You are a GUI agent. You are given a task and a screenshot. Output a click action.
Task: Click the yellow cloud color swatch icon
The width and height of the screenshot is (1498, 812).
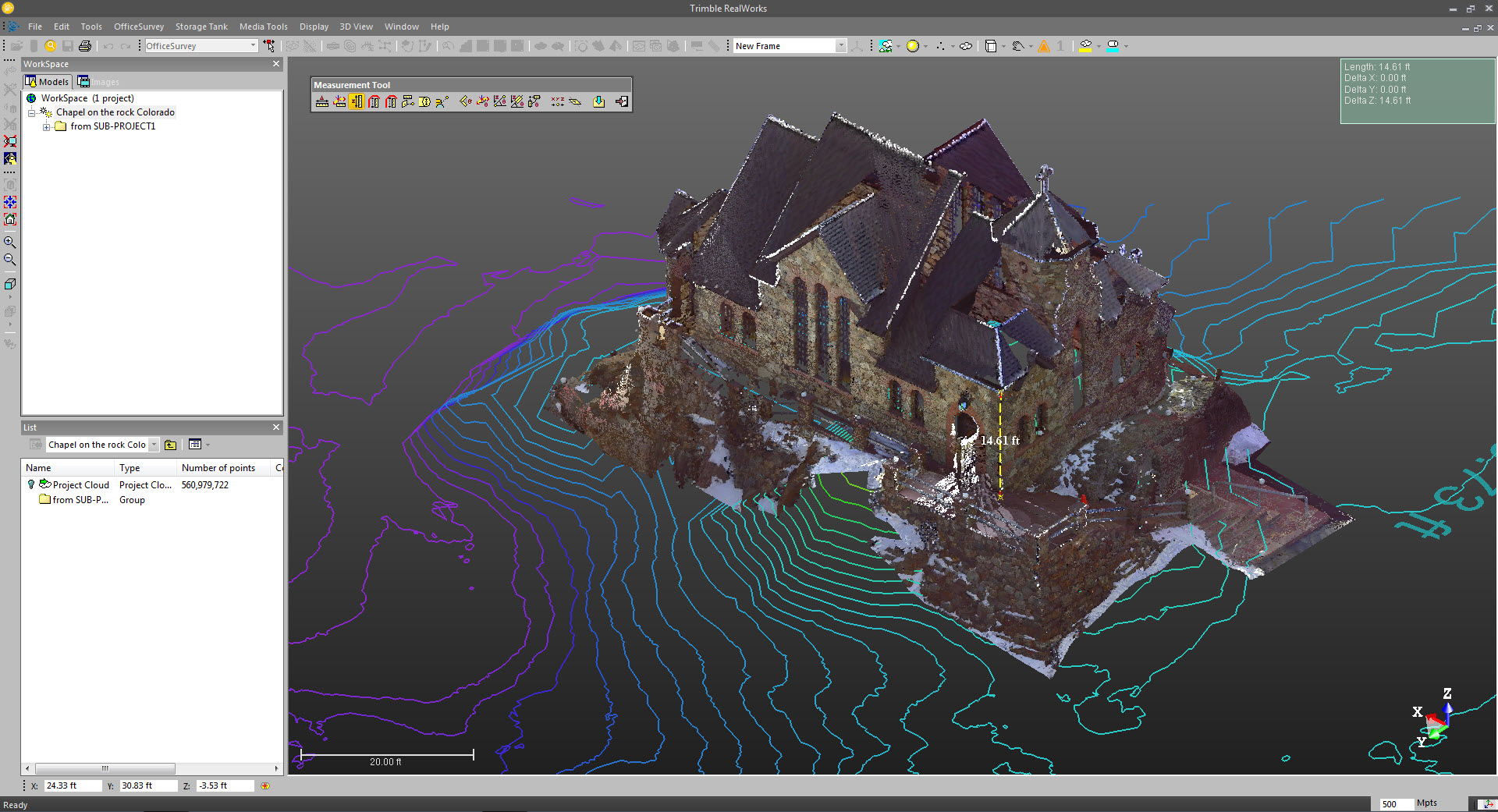(1084, 46)
